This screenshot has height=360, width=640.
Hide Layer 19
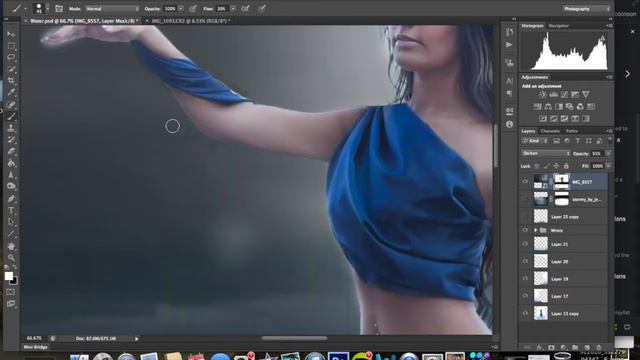pos(525,279)
